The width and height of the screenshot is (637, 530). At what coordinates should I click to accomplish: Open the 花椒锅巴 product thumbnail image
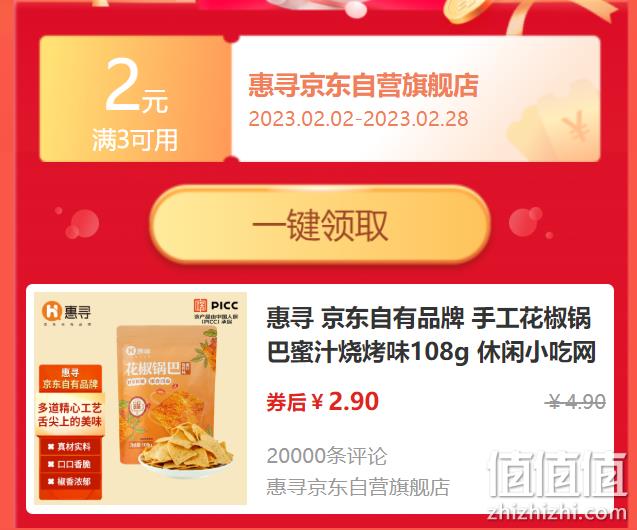[x=141, y=398]
